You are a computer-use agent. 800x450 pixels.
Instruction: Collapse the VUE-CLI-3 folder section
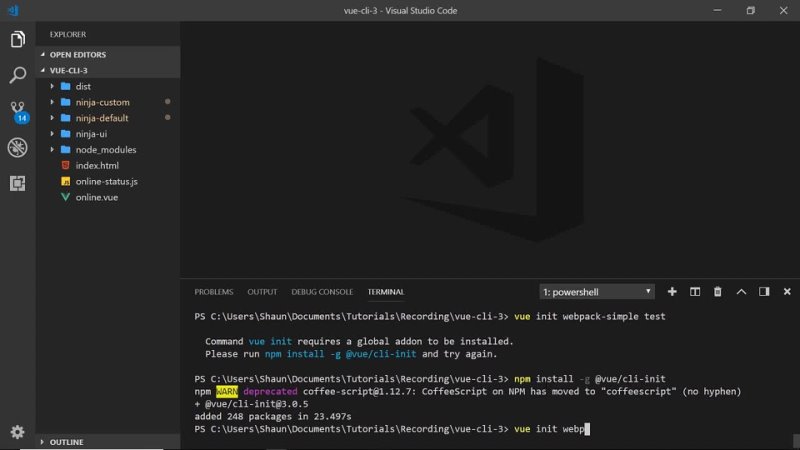(x=43, y=70)
